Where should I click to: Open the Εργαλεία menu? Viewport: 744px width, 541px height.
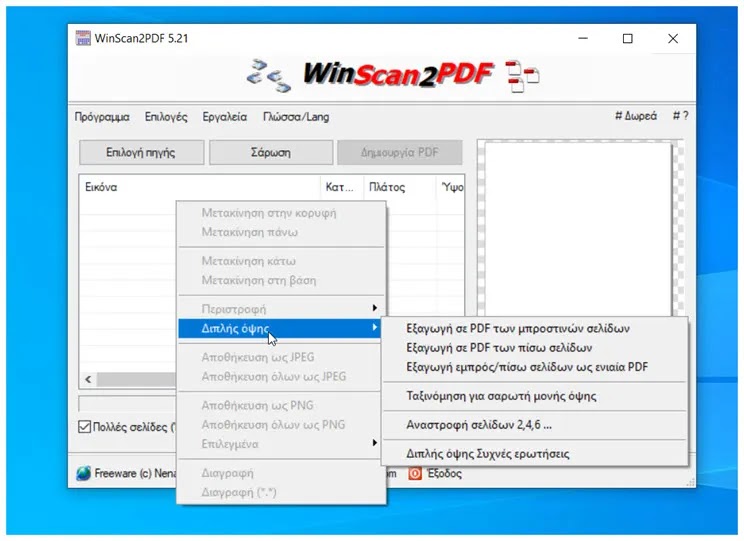point(224,117)
